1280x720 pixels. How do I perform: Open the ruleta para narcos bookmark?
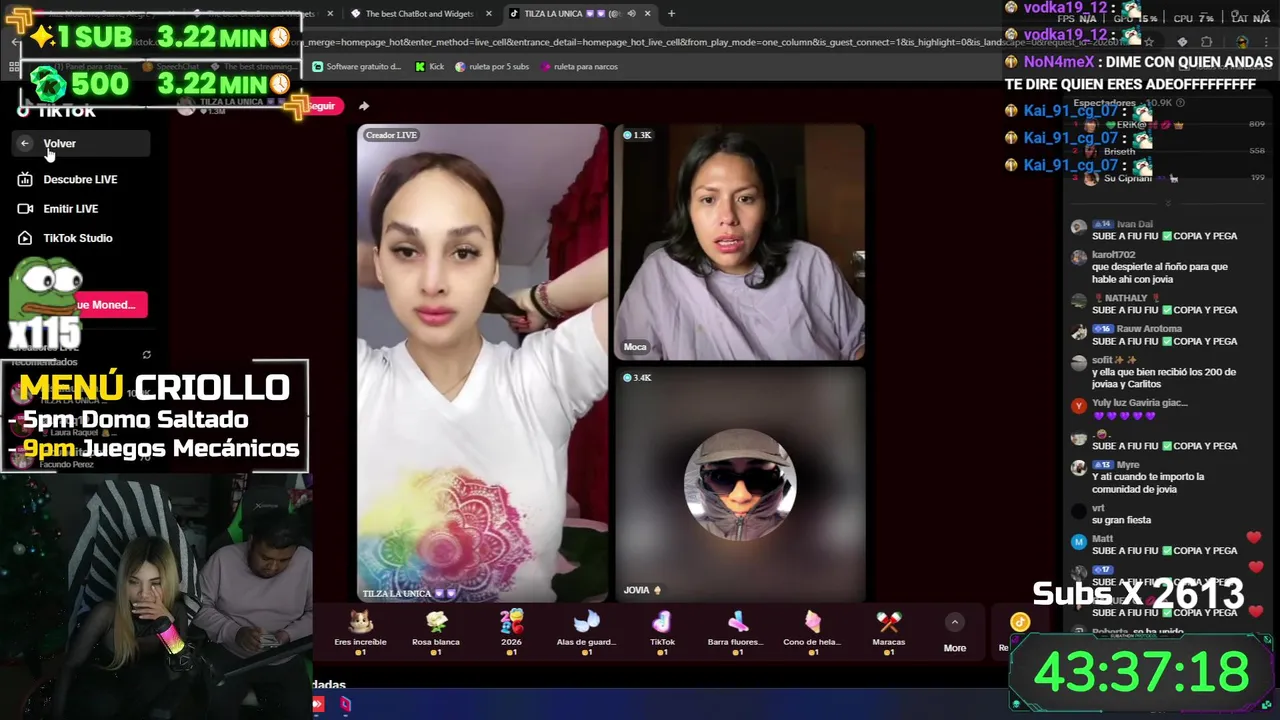tap(579, 67)
